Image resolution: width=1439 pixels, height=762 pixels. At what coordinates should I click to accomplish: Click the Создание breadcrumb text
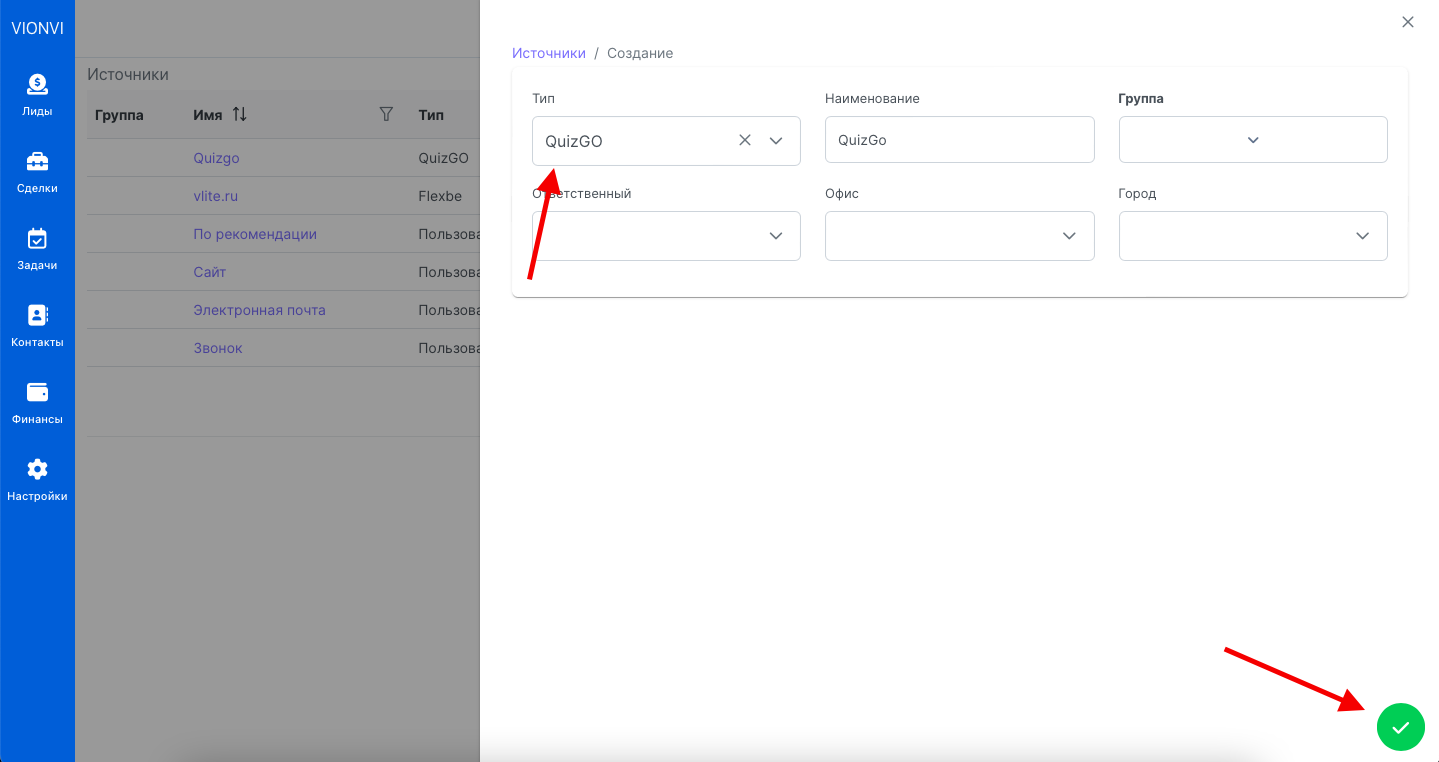point(640,53)
